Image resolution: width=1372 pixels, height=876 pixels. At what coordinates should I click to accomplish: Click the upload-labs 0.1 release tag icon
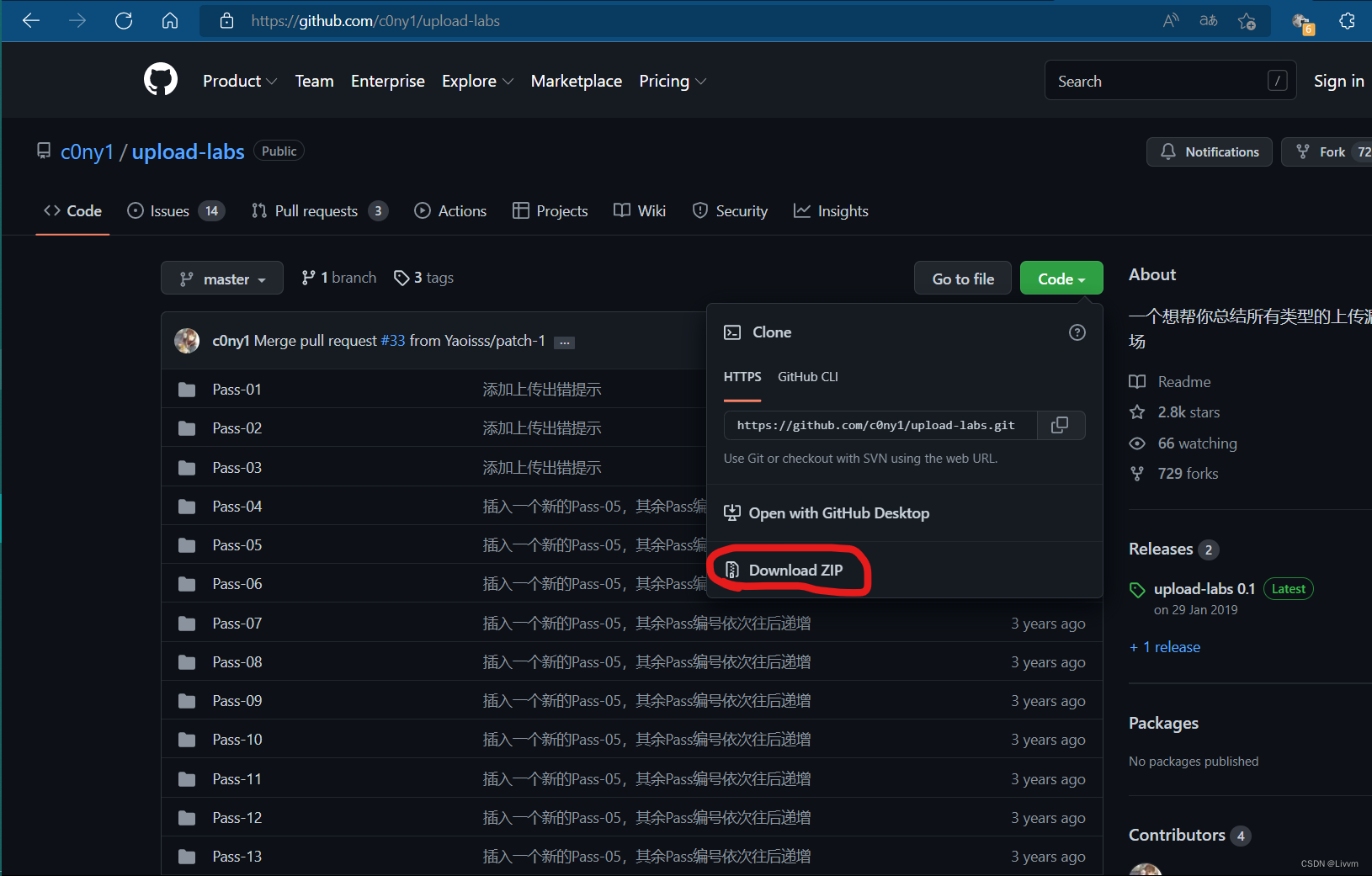coord(1137,589)
